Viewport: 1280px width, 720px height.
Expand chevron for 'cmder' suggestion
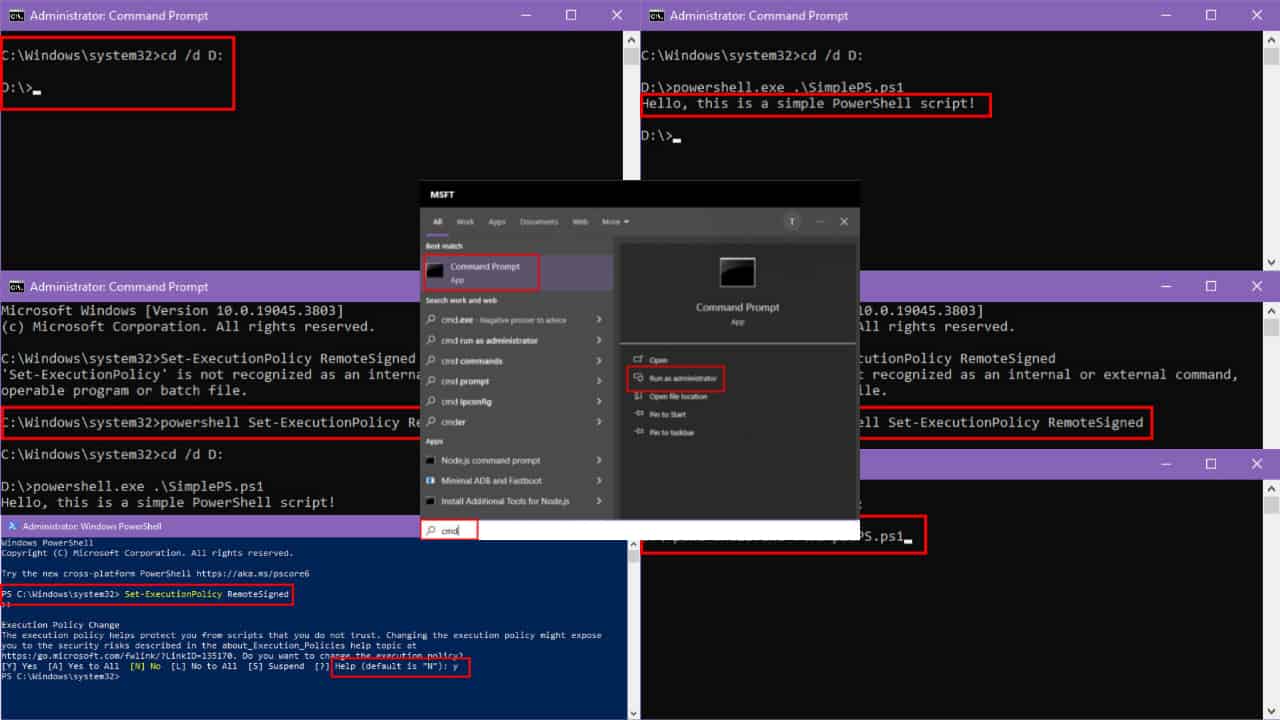[599, 422]
